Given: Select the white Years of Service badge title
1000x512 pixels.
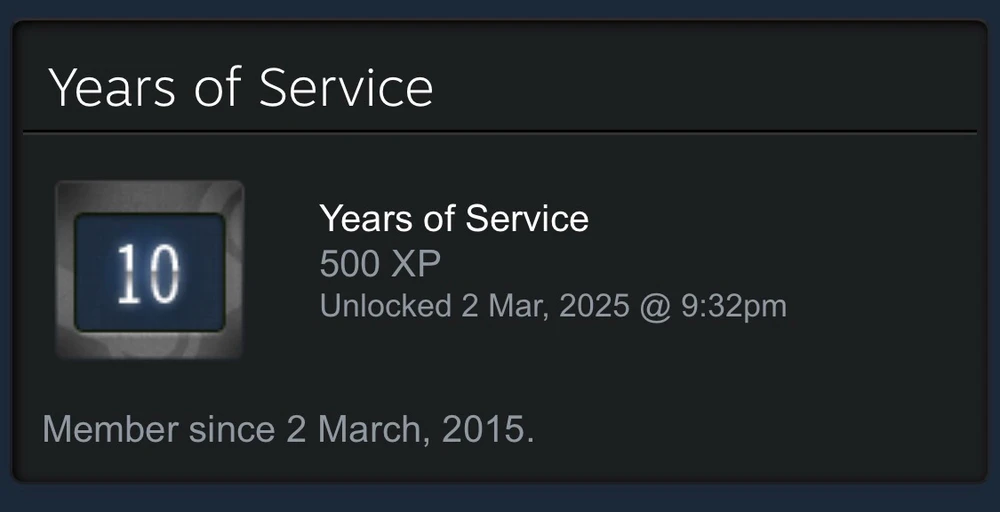Looking at the screenshot, I should tap(454, 218).
